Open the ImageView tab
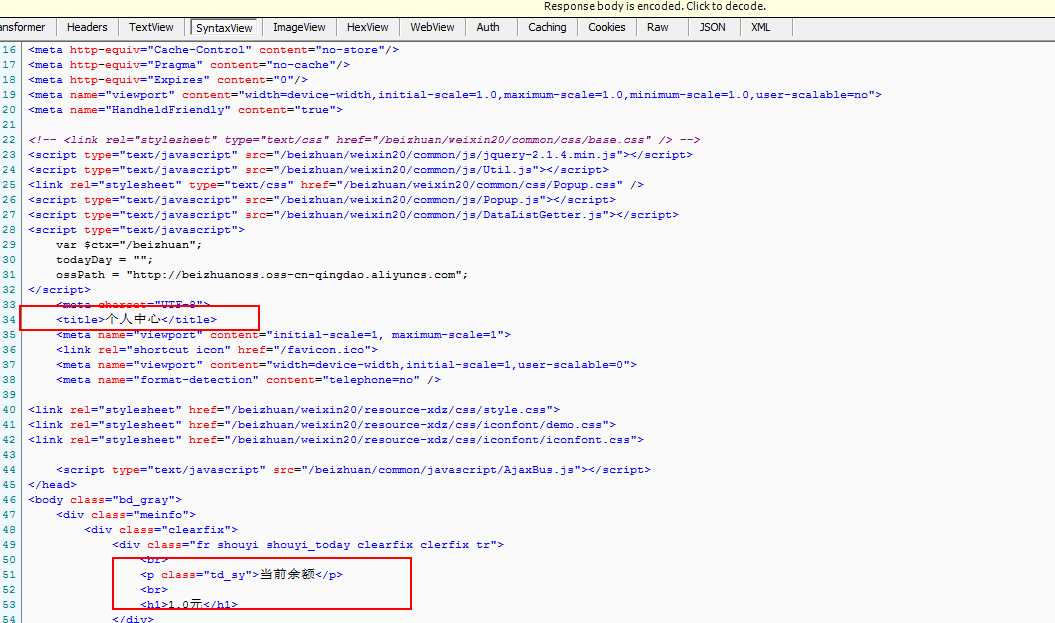Viewport: 1055px width, 623px height. click(x=299, y=28)
